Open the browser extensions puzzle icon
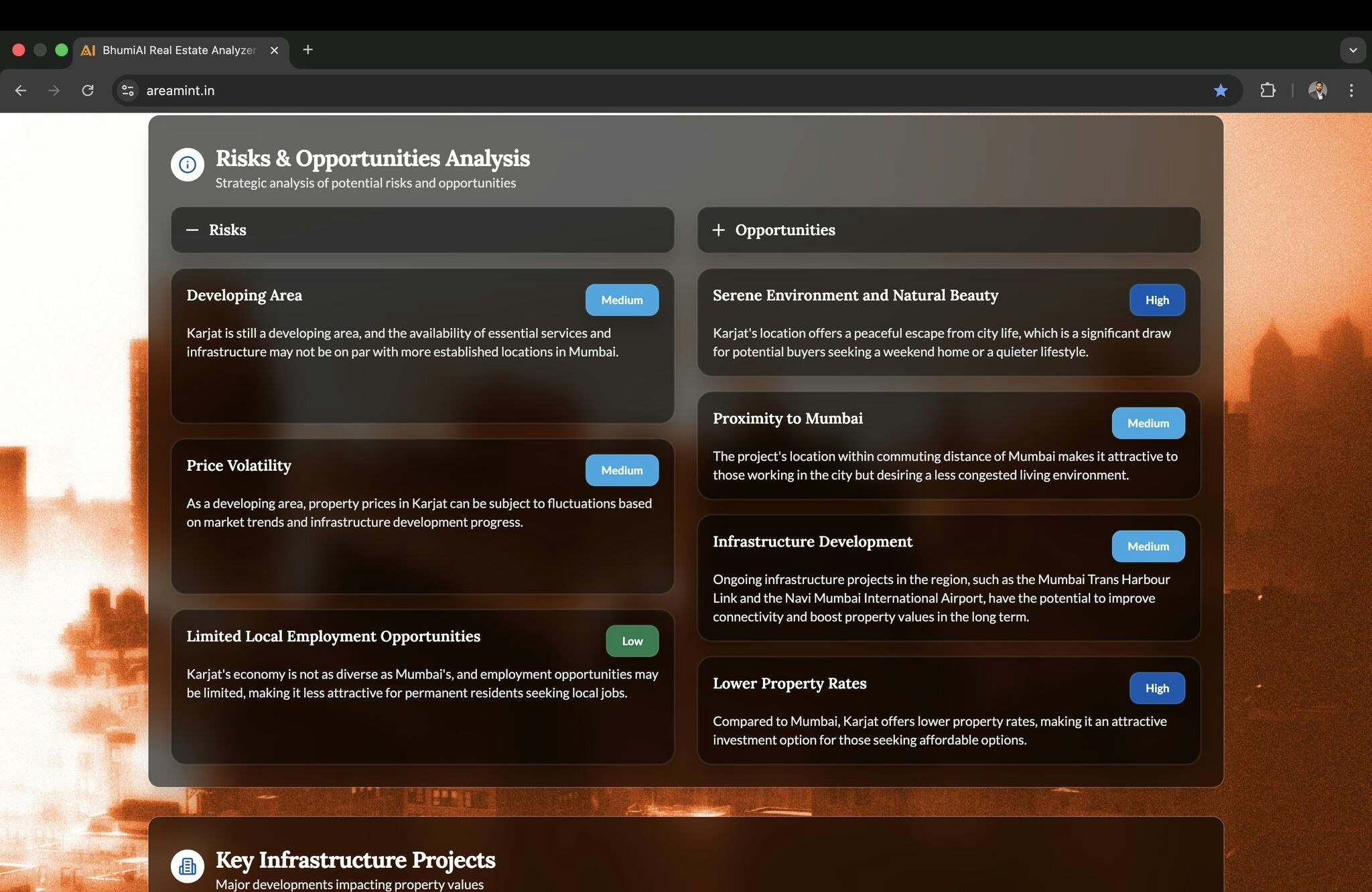 pyautogui.click(x=1267, y=90)
